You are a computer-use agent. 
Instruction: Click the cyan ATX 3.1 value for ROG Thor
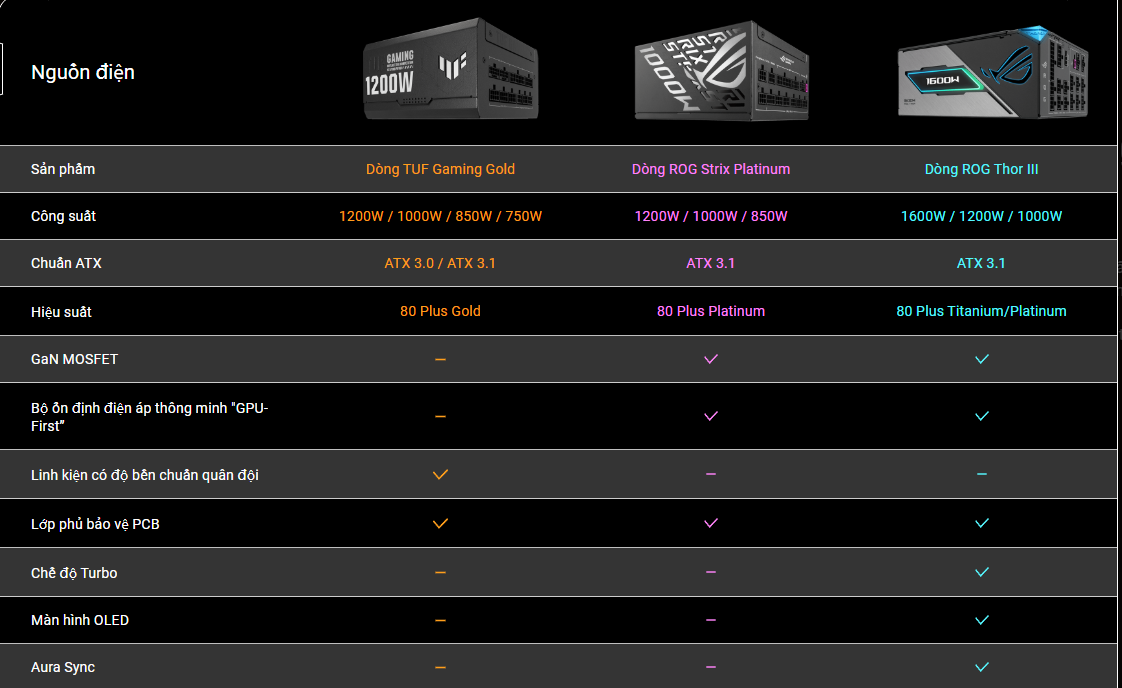pyautogui.click(x=981, y=263)
